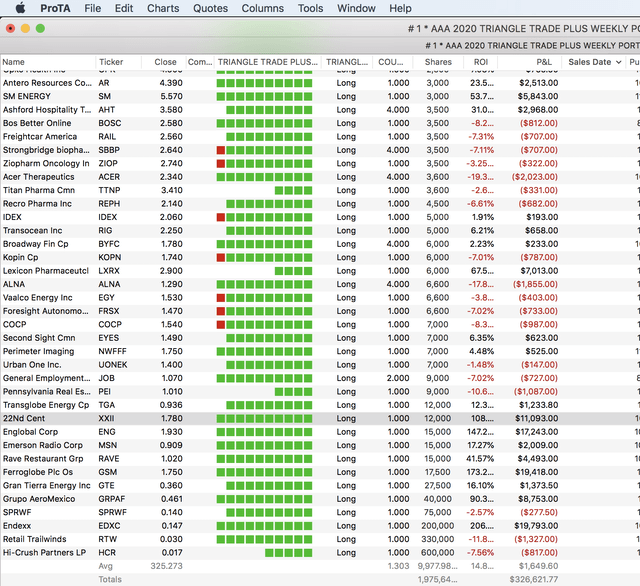Click the Totals P&L value $326,621.77

(x=533, y=579)
